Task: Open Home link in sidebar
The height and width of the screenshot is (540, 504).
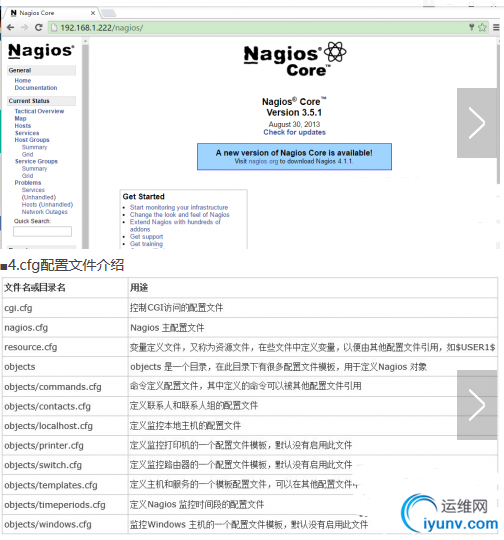Action: [23, 81]
